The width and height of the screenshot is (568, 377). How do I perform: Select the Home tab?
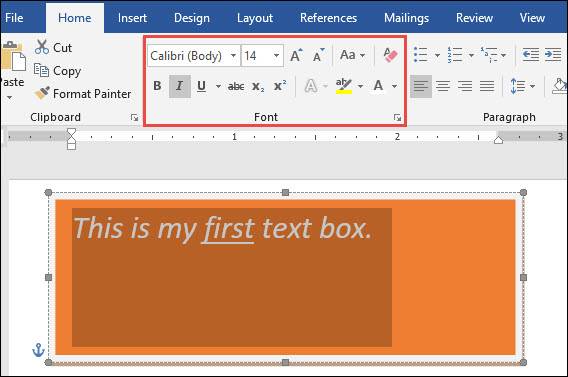pyautogui.click(x=75, y=18)
